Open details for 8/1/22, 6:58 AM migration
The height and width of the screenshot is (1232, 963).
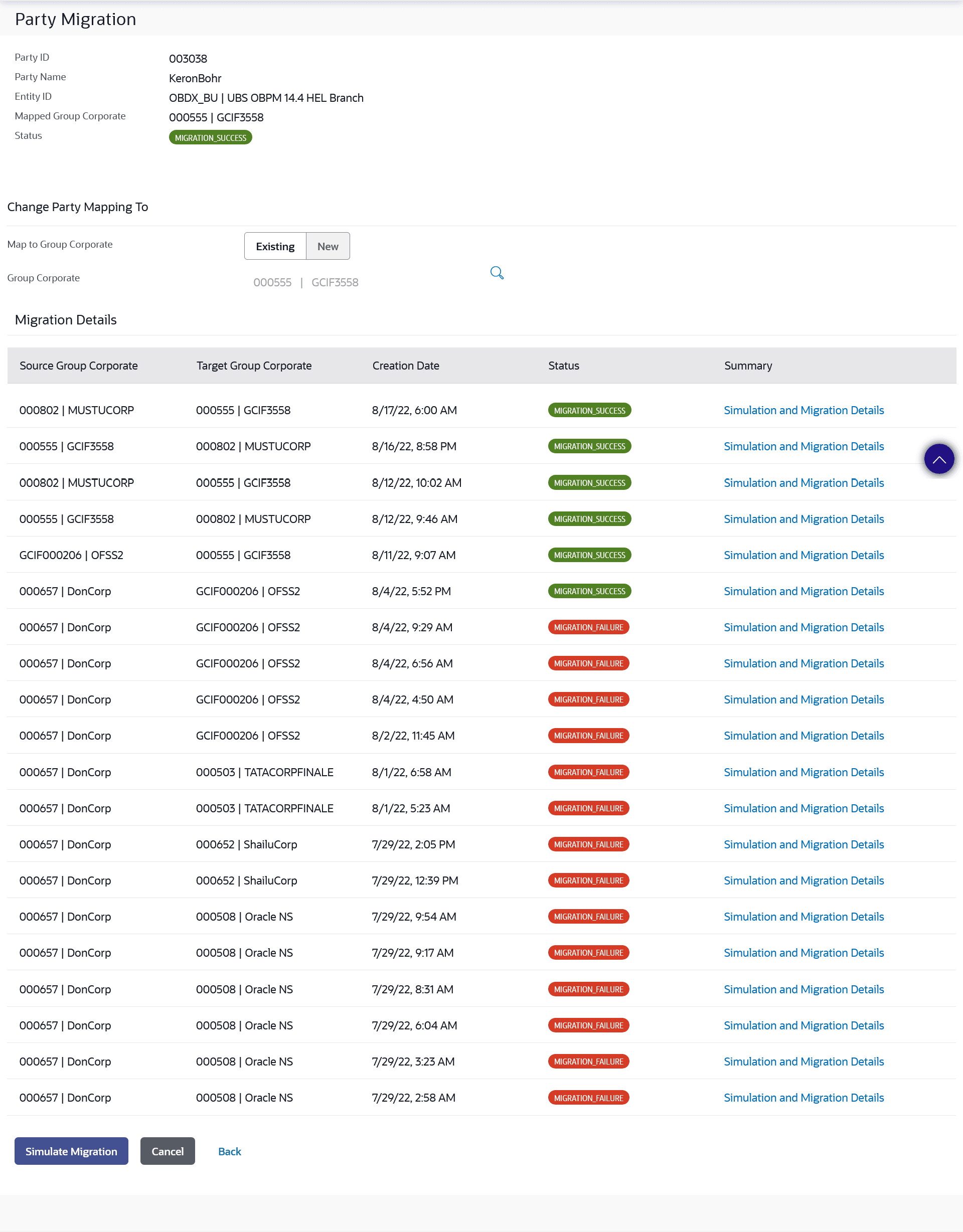[803, 772]
